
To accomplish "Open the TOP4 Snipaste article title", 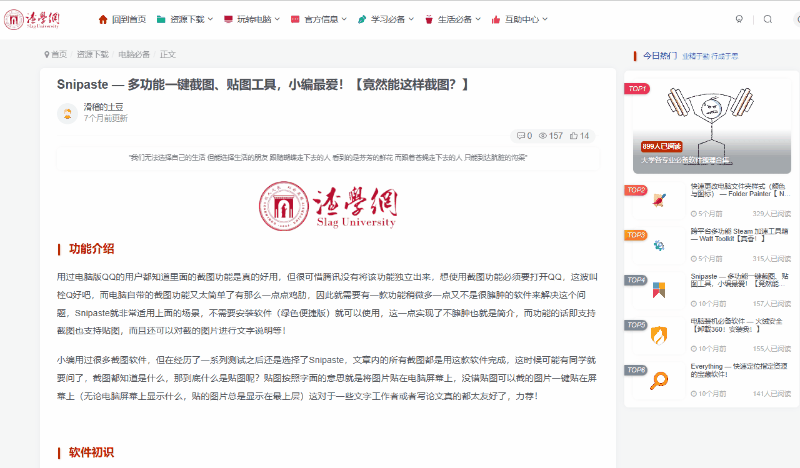I will point(739,280).
